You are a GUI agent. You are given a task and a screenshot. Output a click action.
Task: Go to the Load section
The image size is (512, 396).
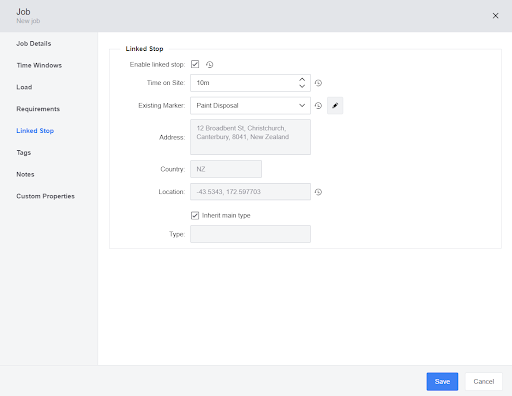tap(24, 87)
